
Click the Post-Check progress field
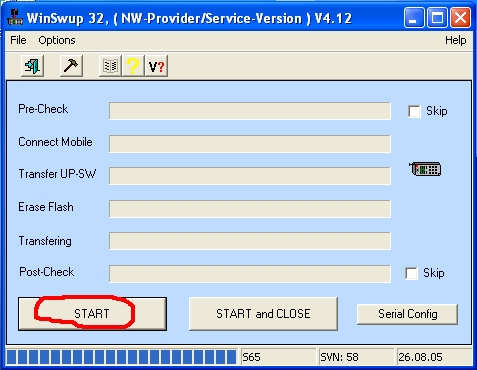(x=250, y=274)
